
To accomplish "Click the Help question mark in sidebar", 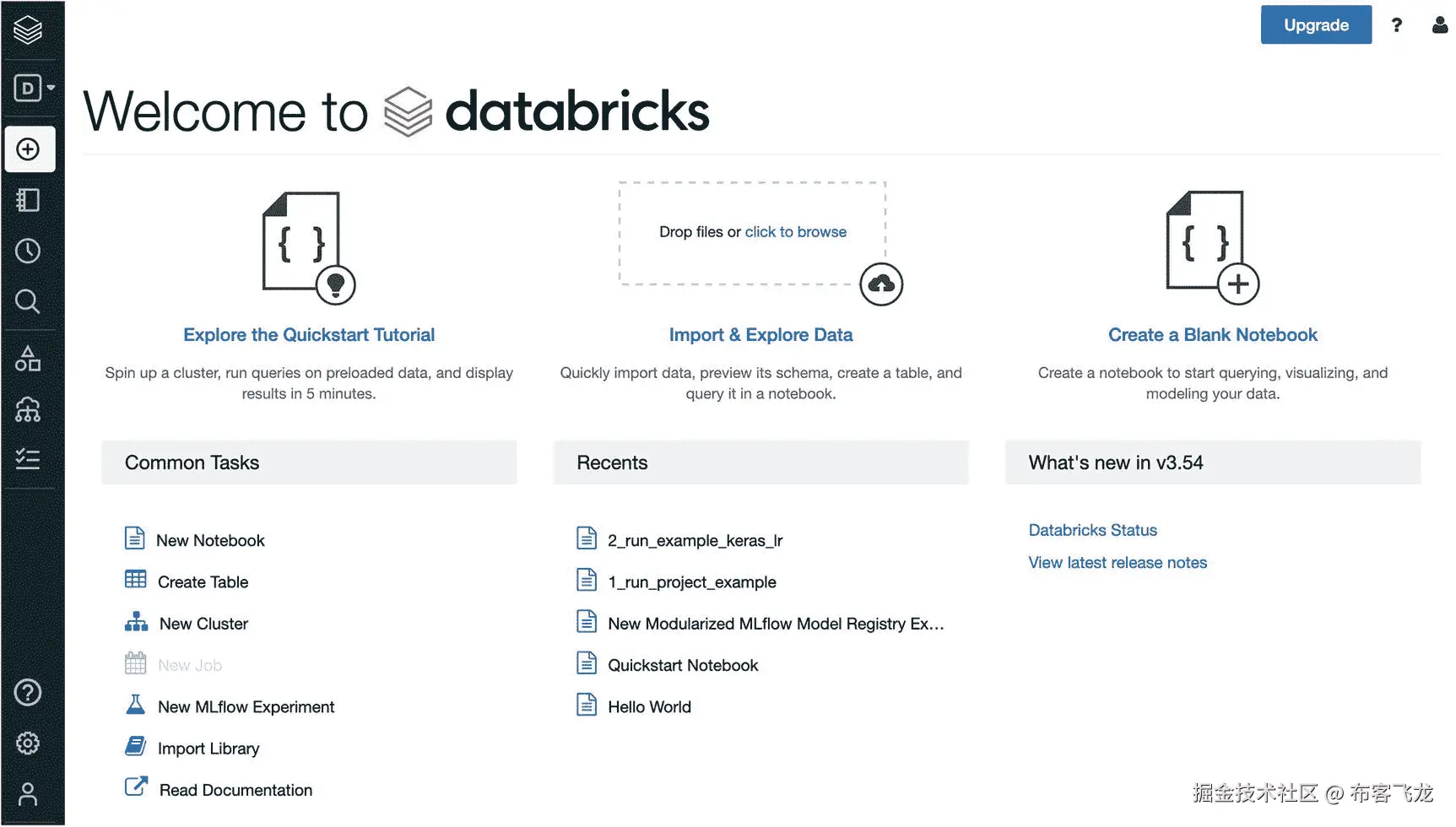I will [x=29, y=693].
